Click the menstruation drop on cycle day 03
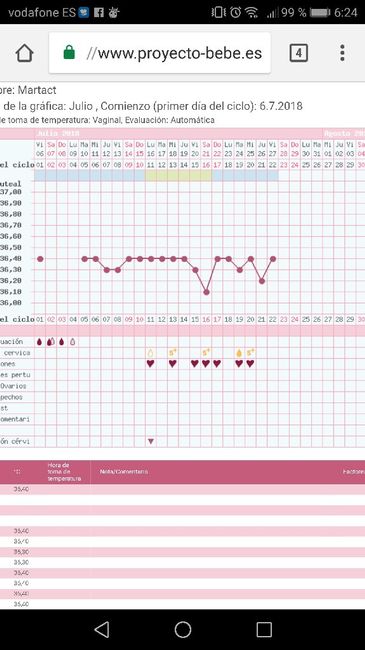 pyautogui.click(x=62, y=342)
